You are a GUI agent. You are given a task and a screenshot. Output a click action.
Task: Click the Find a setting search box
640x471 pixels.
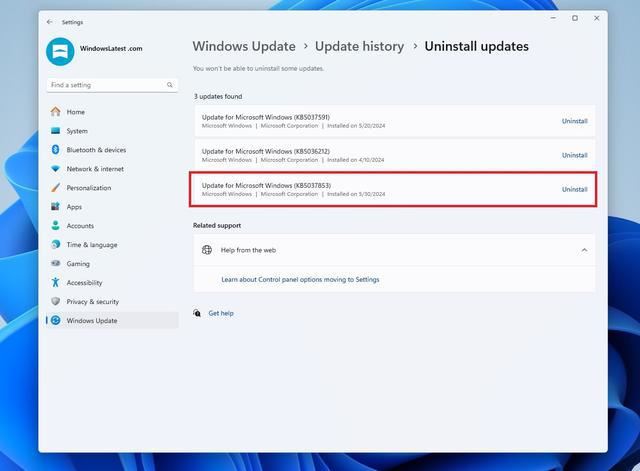pos(105,85)
